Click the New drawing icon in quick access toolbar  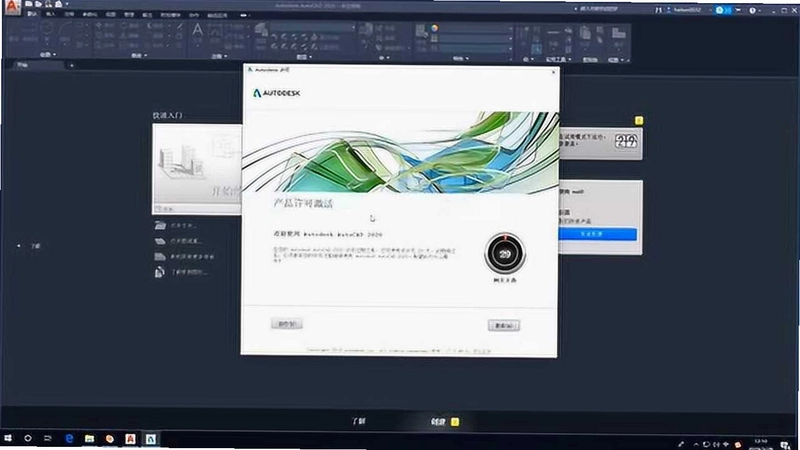pos(30,4)
